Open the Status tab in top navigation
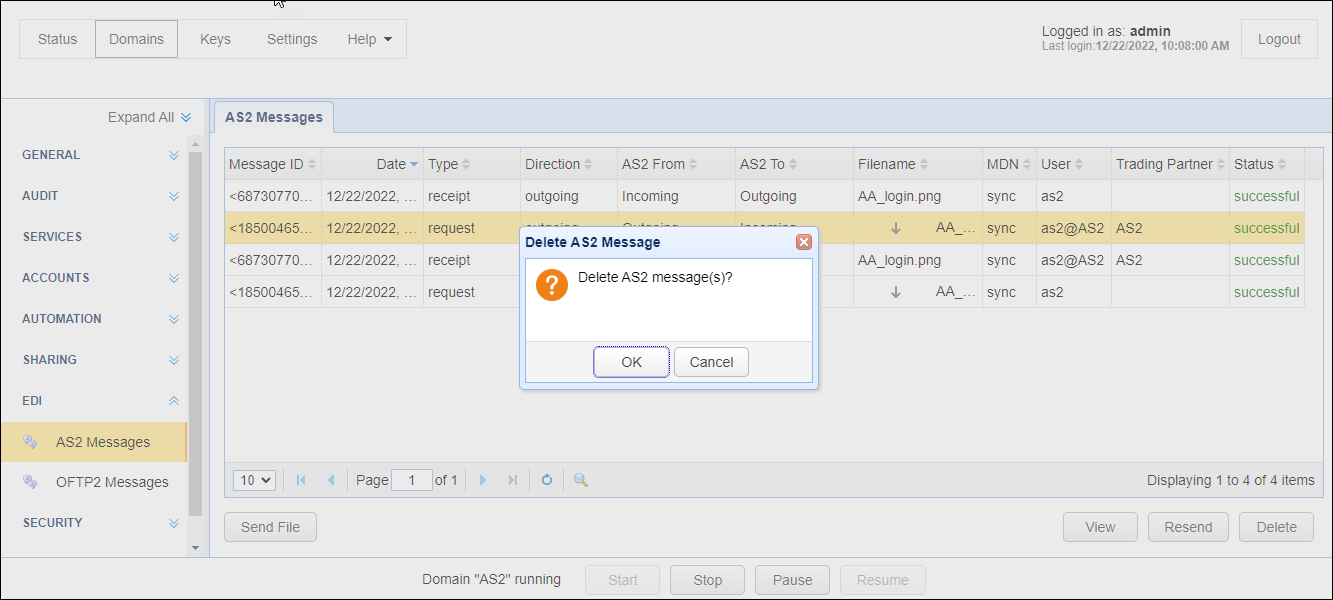The width and height of the screenshot is (1333, 600). (57, 39)
